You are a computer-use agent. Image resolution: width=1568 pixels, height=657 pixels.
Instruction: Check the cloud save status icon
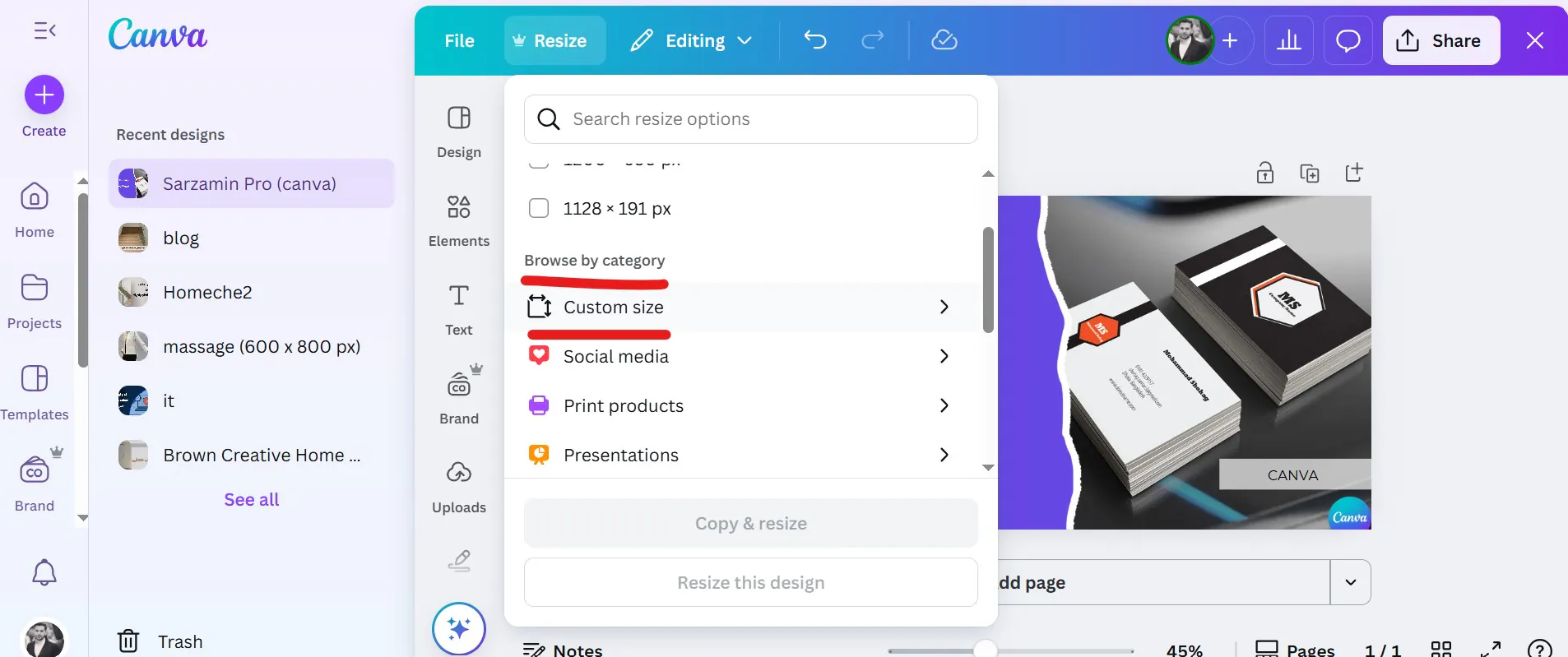point(944,40)
